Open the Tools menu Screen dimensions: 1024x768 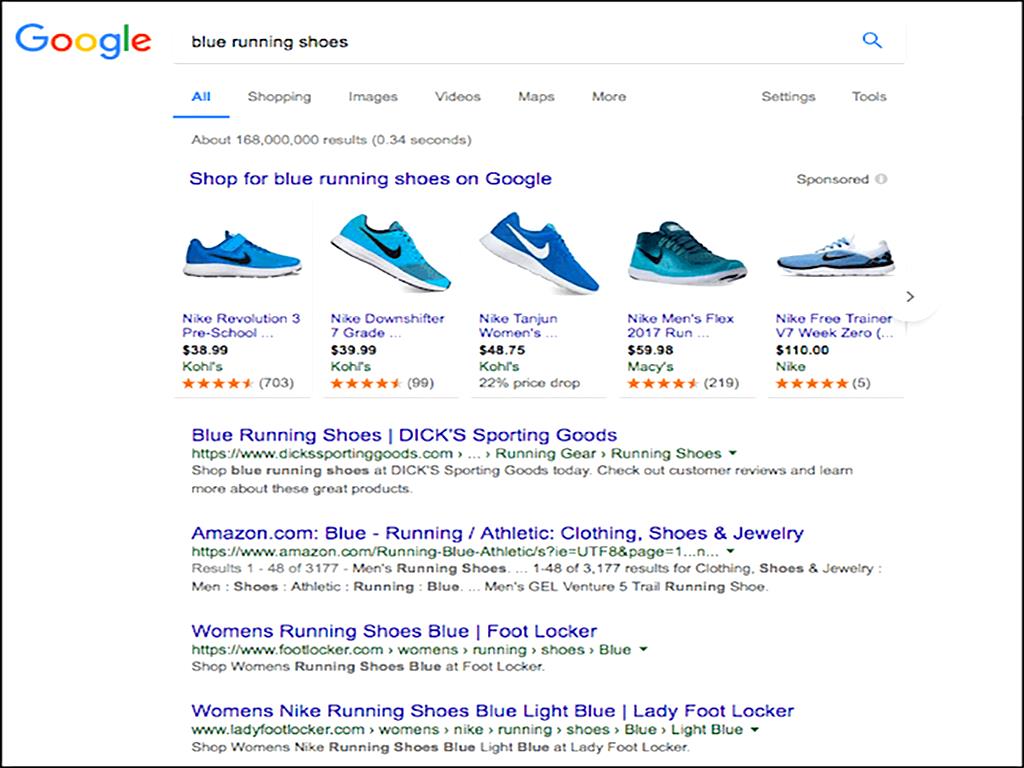(x=868, y=96)
